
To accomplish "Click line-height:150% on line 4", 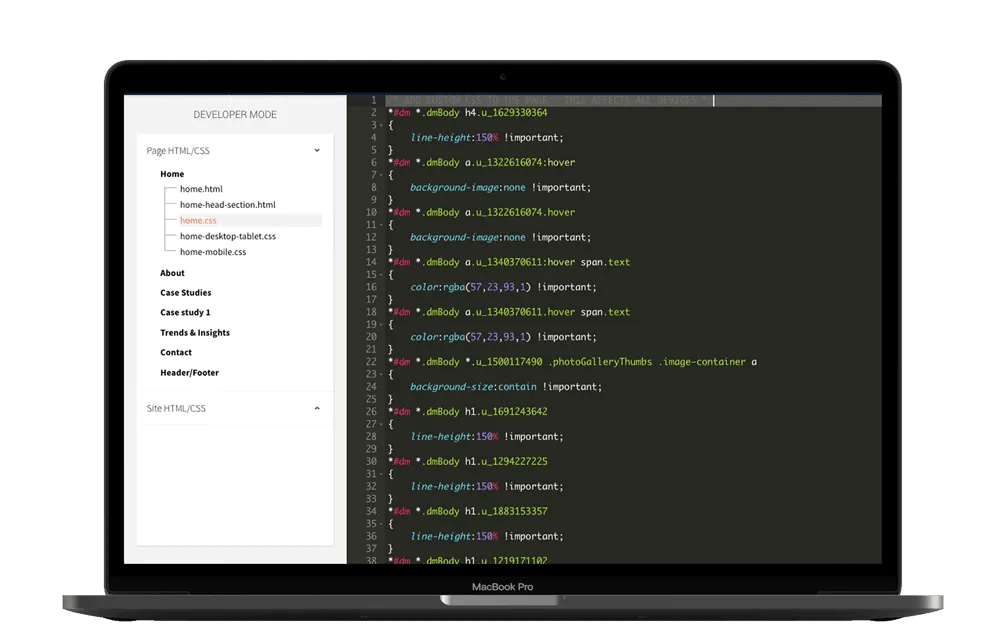I will [454, 137].
